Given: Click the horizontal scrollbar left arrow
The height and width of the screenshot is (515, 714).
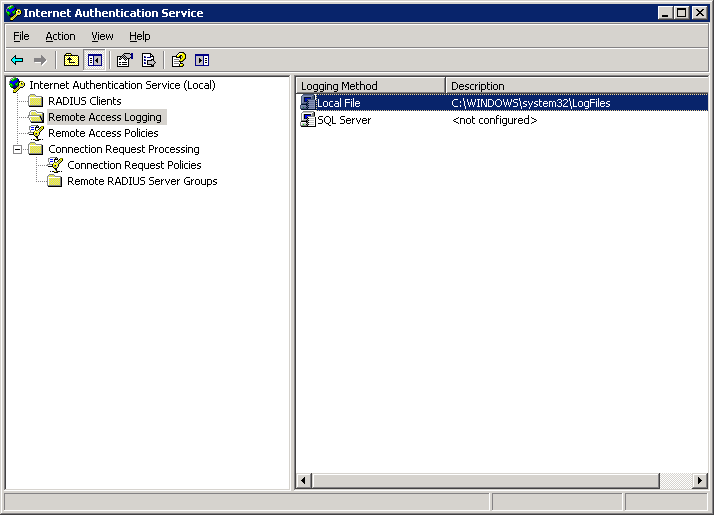Looking at the screenshot, I should tap(304, 480).
